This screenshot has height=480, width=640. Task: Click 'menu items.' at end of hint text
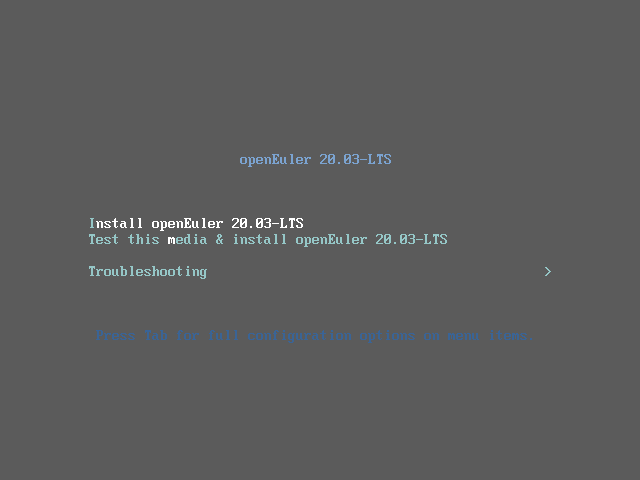491,336
